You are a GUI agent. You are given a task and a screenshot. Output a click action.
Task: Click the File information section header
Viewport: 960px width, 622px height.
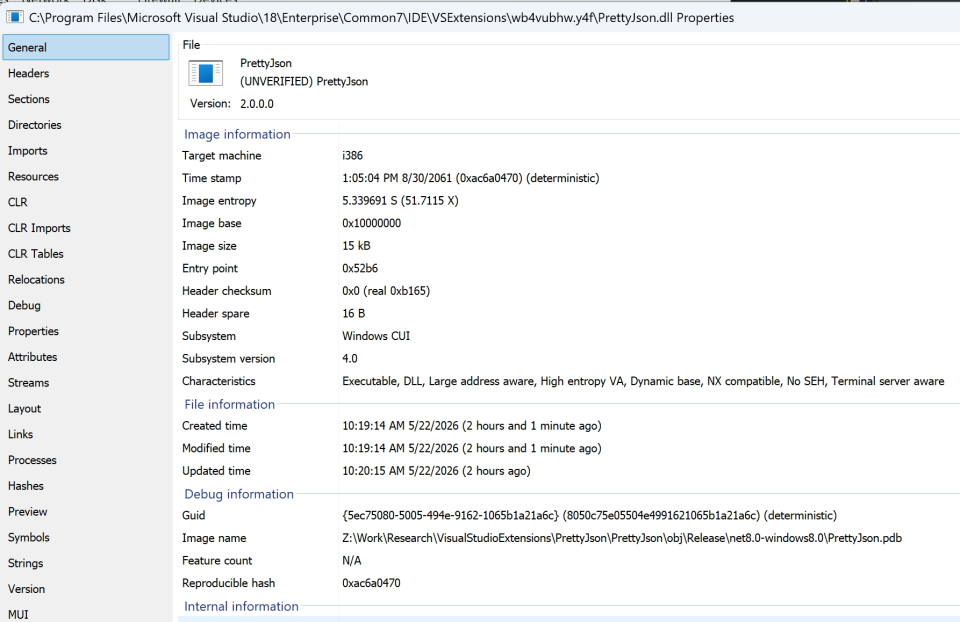230,405
